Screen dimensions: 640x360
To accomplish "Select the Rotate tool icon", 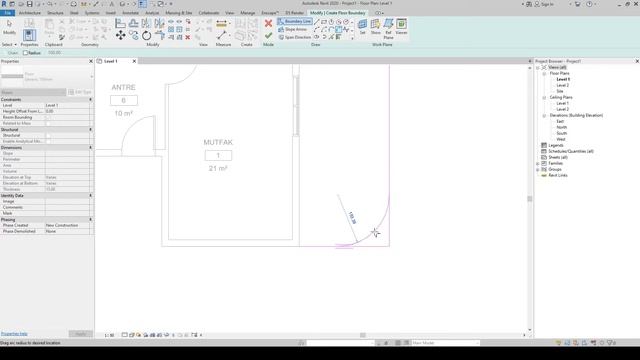I will tap(147, 36).
